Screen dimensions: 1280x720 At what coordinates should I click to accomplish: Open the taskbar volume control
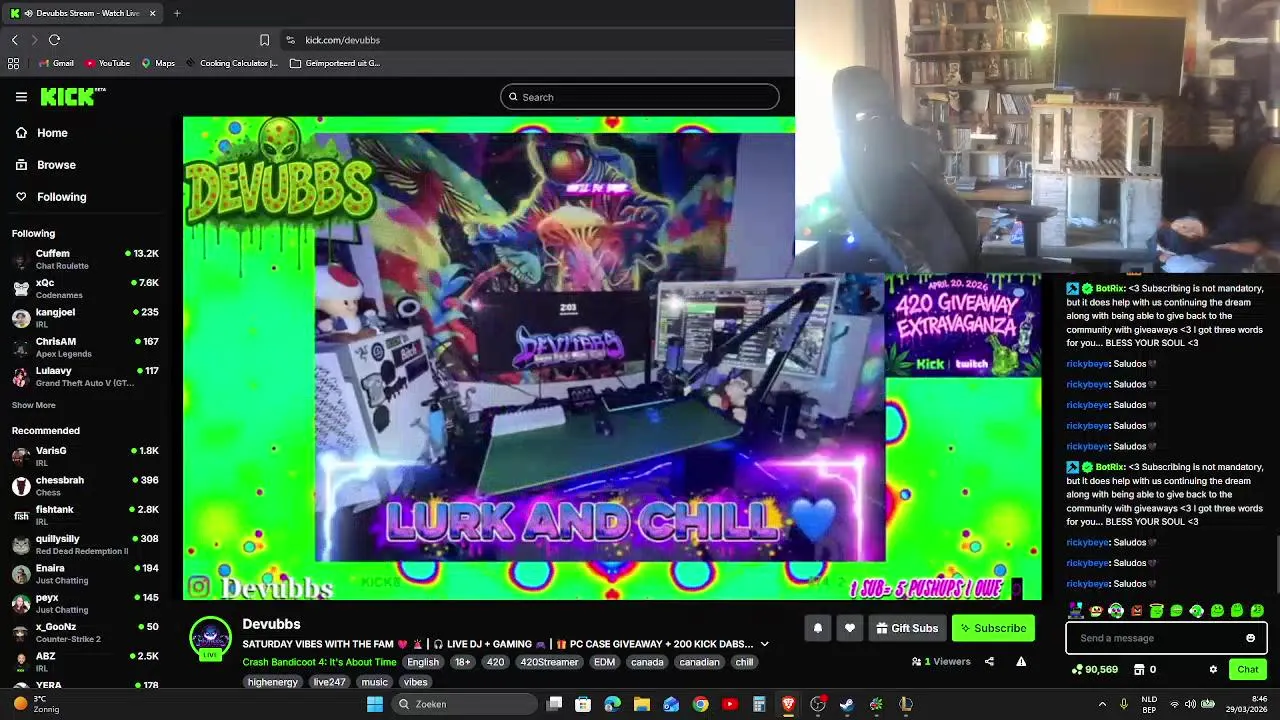point(1192,704)
